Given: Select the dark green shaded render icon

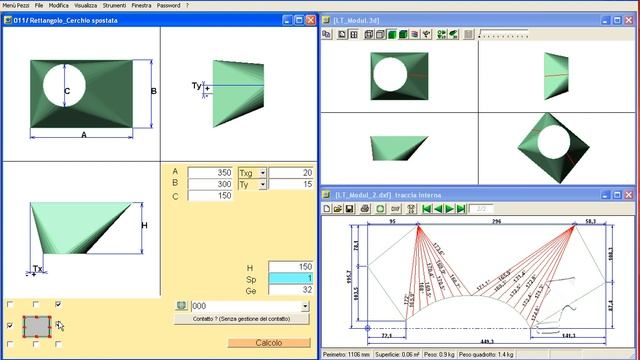Looking at the screenshot, I should tap(403, 35).
